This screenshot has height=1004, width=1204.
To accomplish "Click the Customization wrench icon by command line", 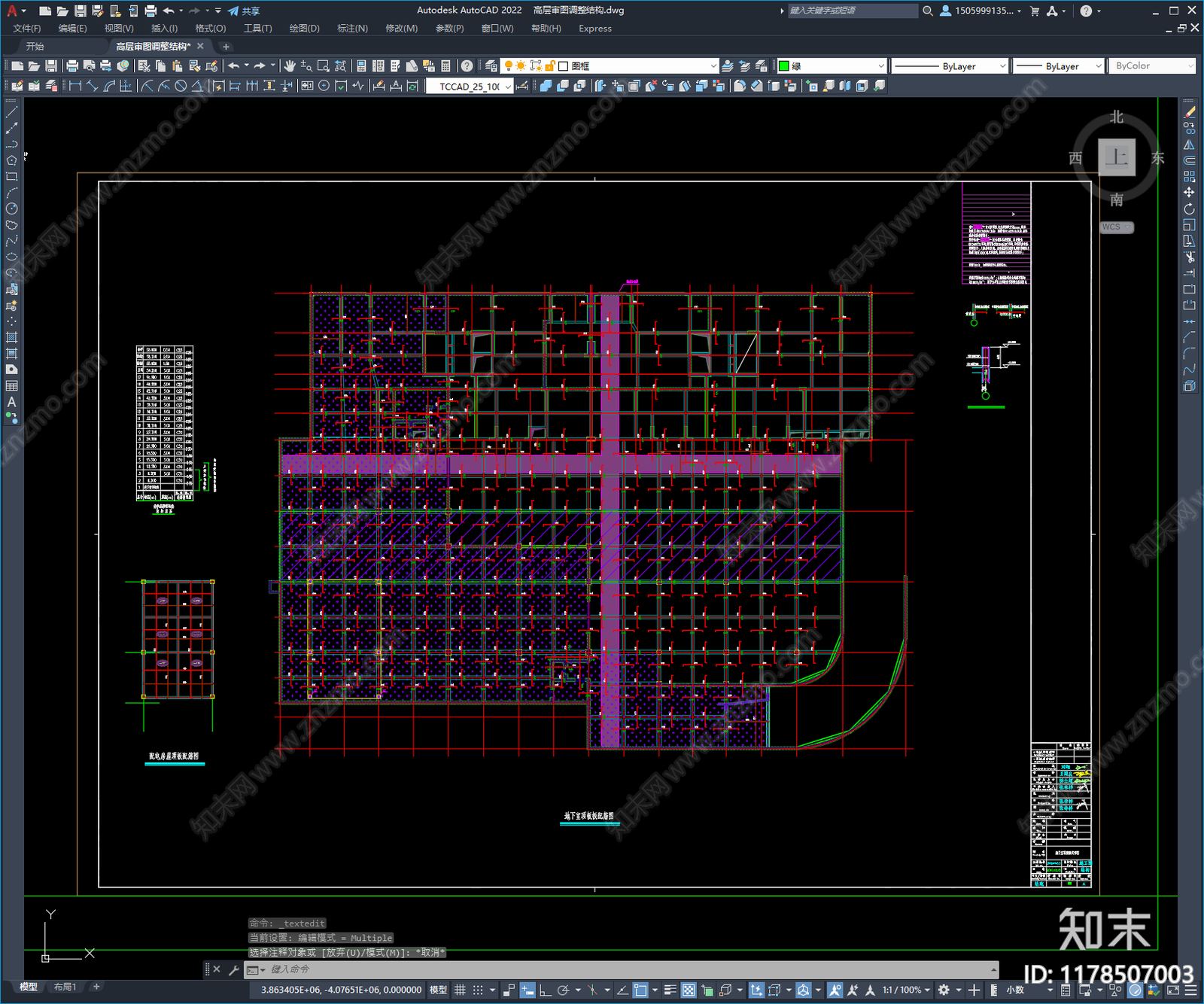I will click(x=233, y=969).
